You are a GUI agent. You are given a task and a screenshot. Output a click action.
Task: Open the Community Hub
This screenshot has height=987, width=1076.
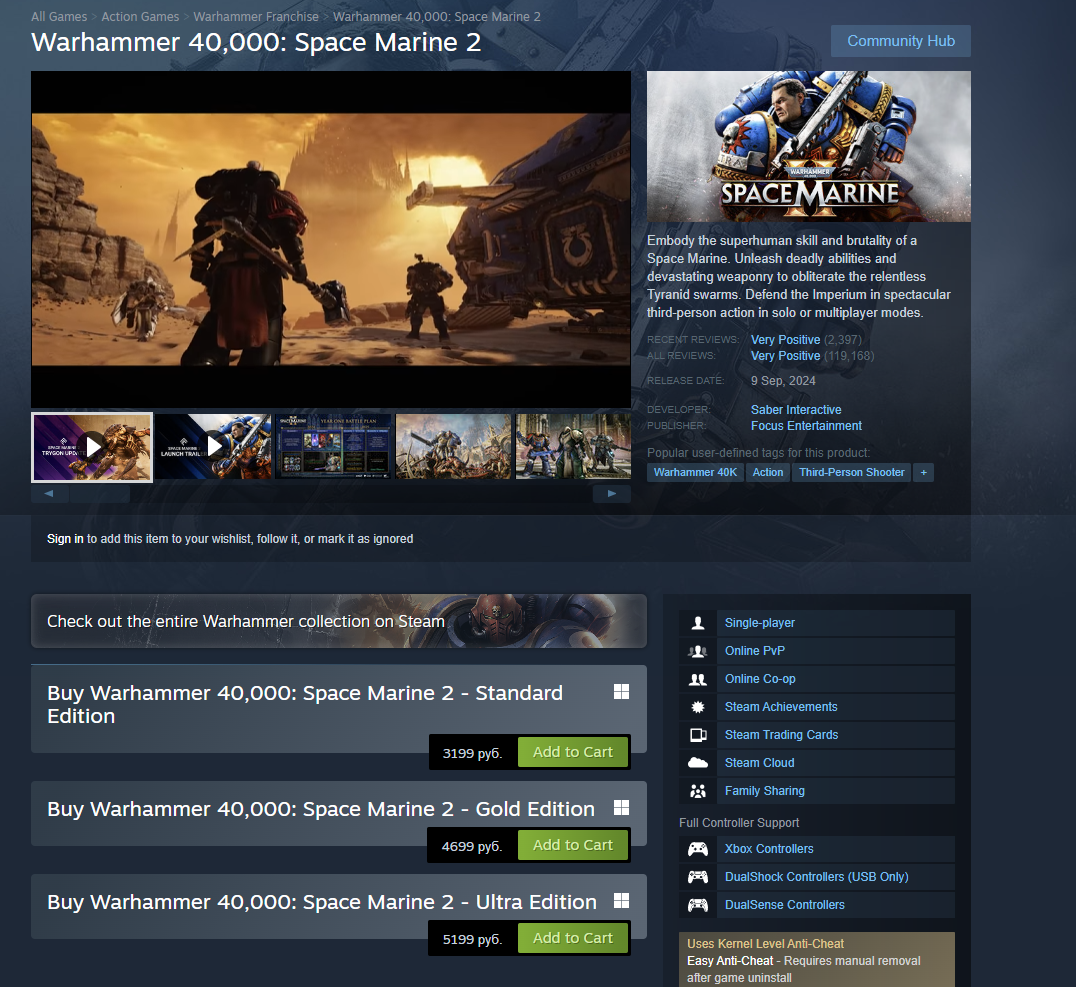click(900, 41)
